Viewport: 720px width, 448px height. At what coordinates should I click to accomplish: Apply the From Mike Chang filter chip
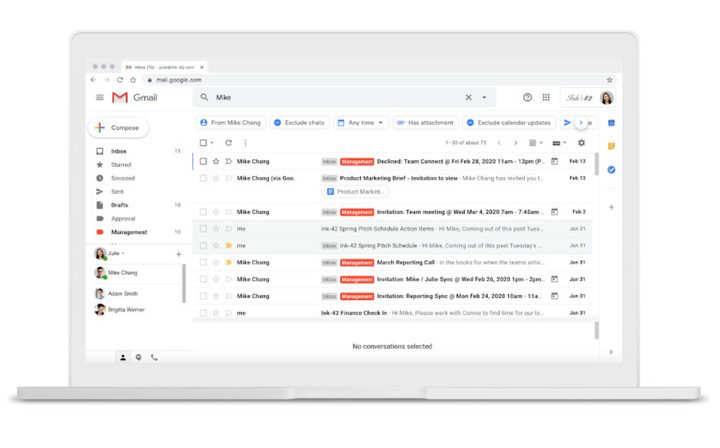231,123
